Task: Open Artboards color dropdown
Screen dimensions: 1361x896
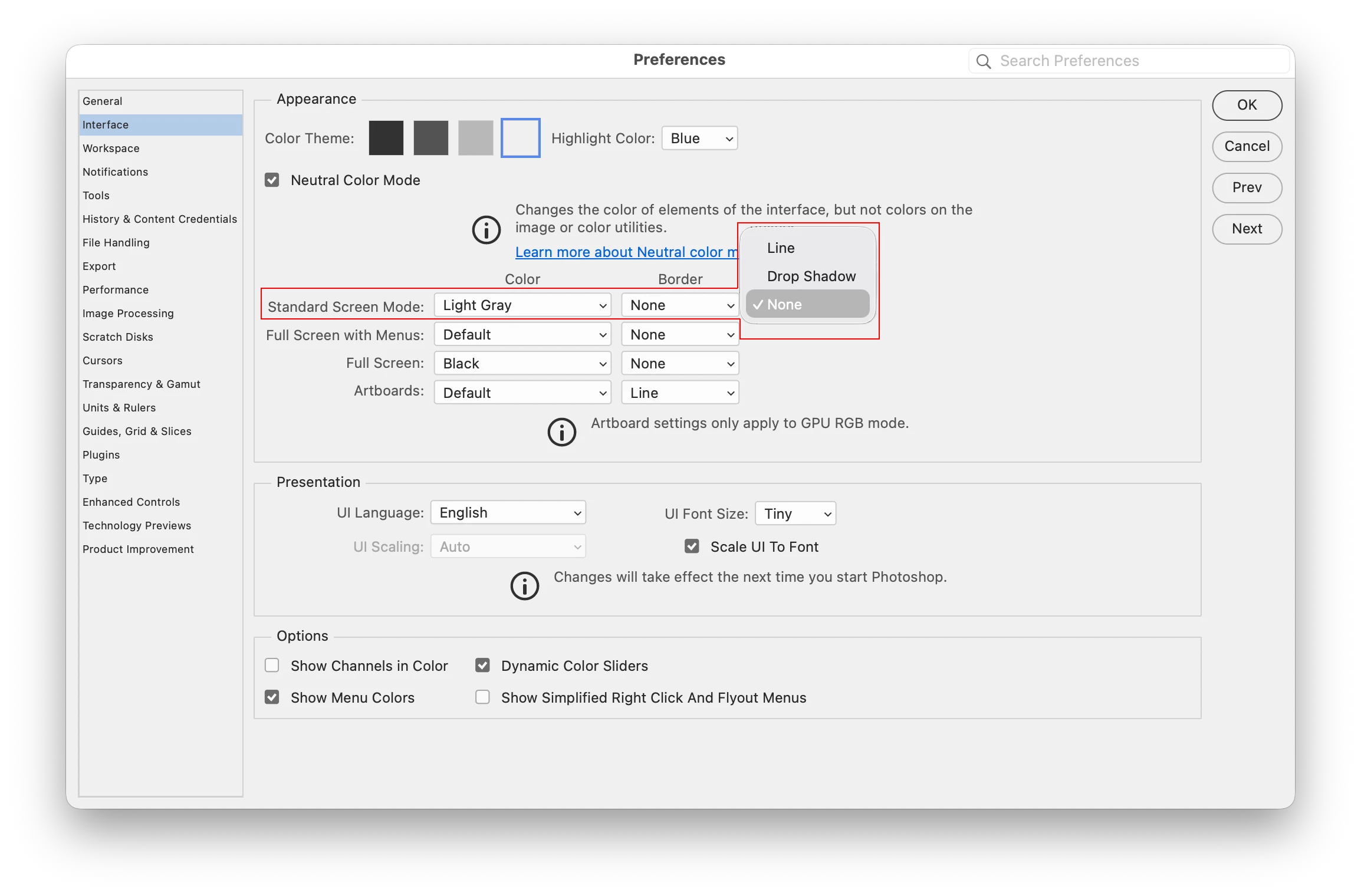Action: pos(522,393)
